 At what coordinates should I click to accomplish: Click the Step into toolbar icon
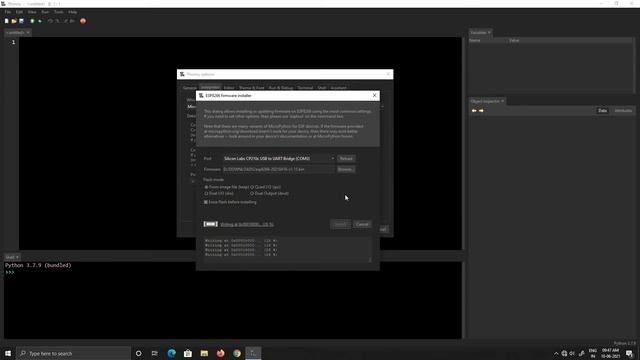pyautogui.click(x=58, y=21)
